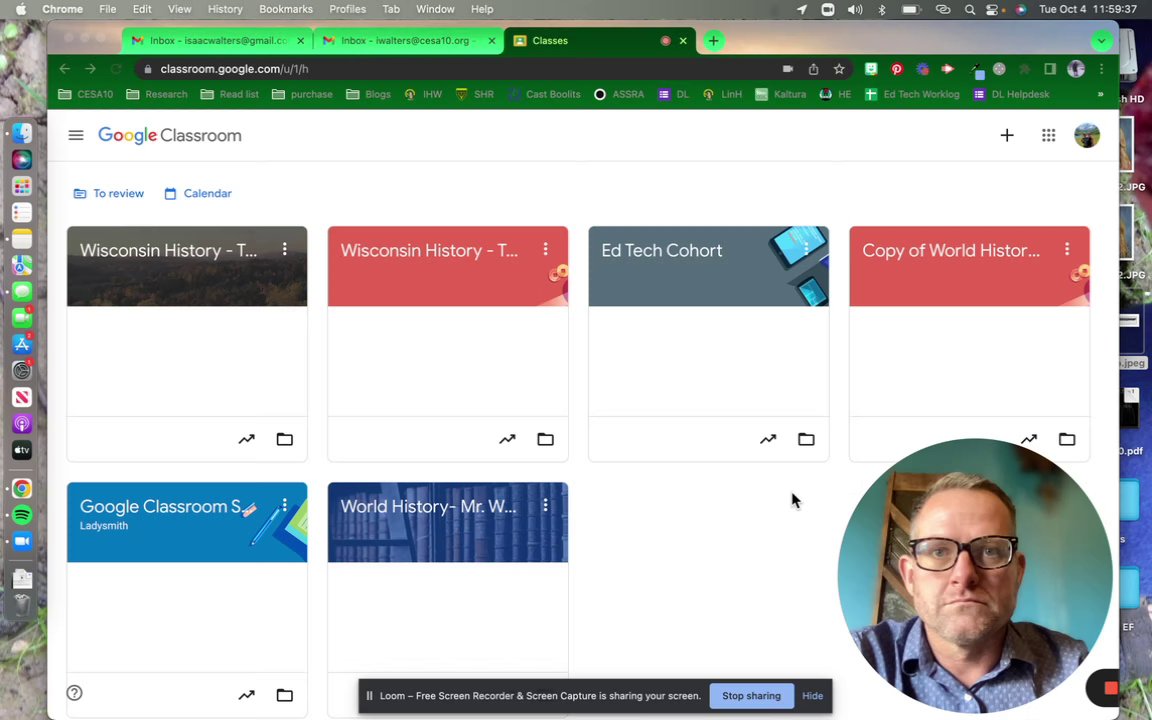Viewport: 1152px width, 720px height.
Task: Open gradebook for the dark landscape Wisconsin History card
Action: click(x=246, y=439)
